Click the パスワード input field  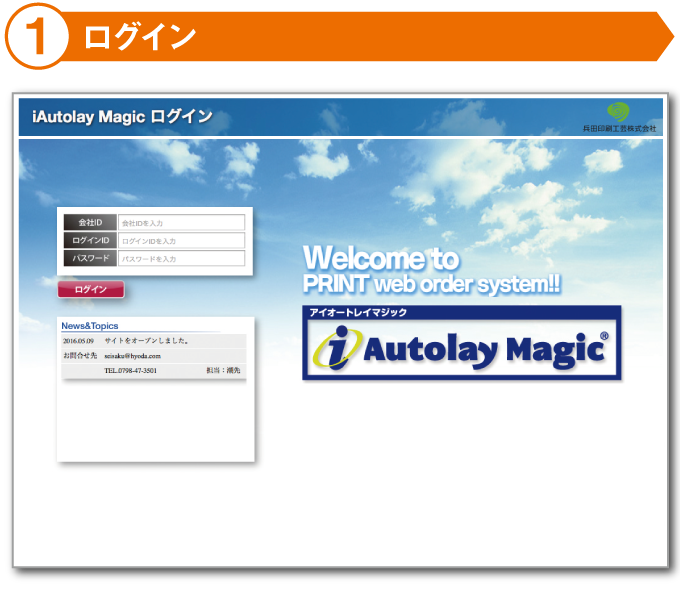coord(181,258)
